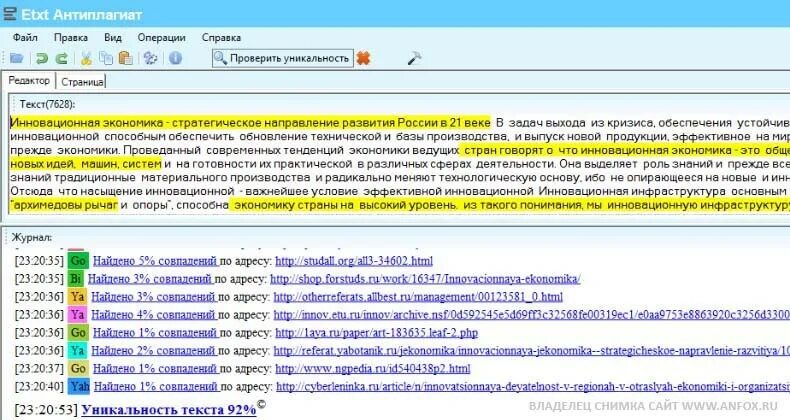Open the Файл menu
The width and height of the screenshot is (790, 420).
[25, 38]
